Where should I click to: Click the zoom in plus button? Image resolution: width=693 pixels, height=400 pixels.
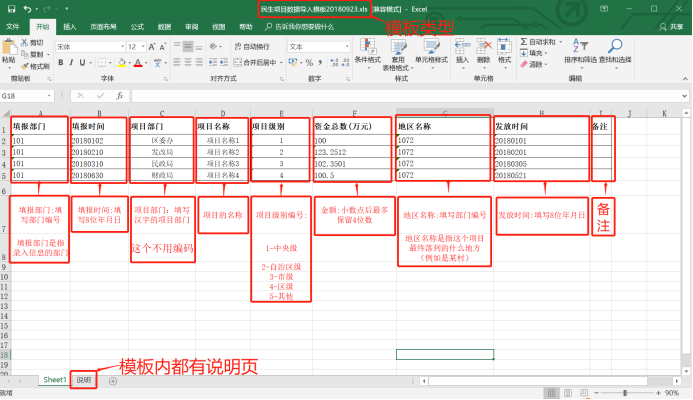tap(658, 392)
